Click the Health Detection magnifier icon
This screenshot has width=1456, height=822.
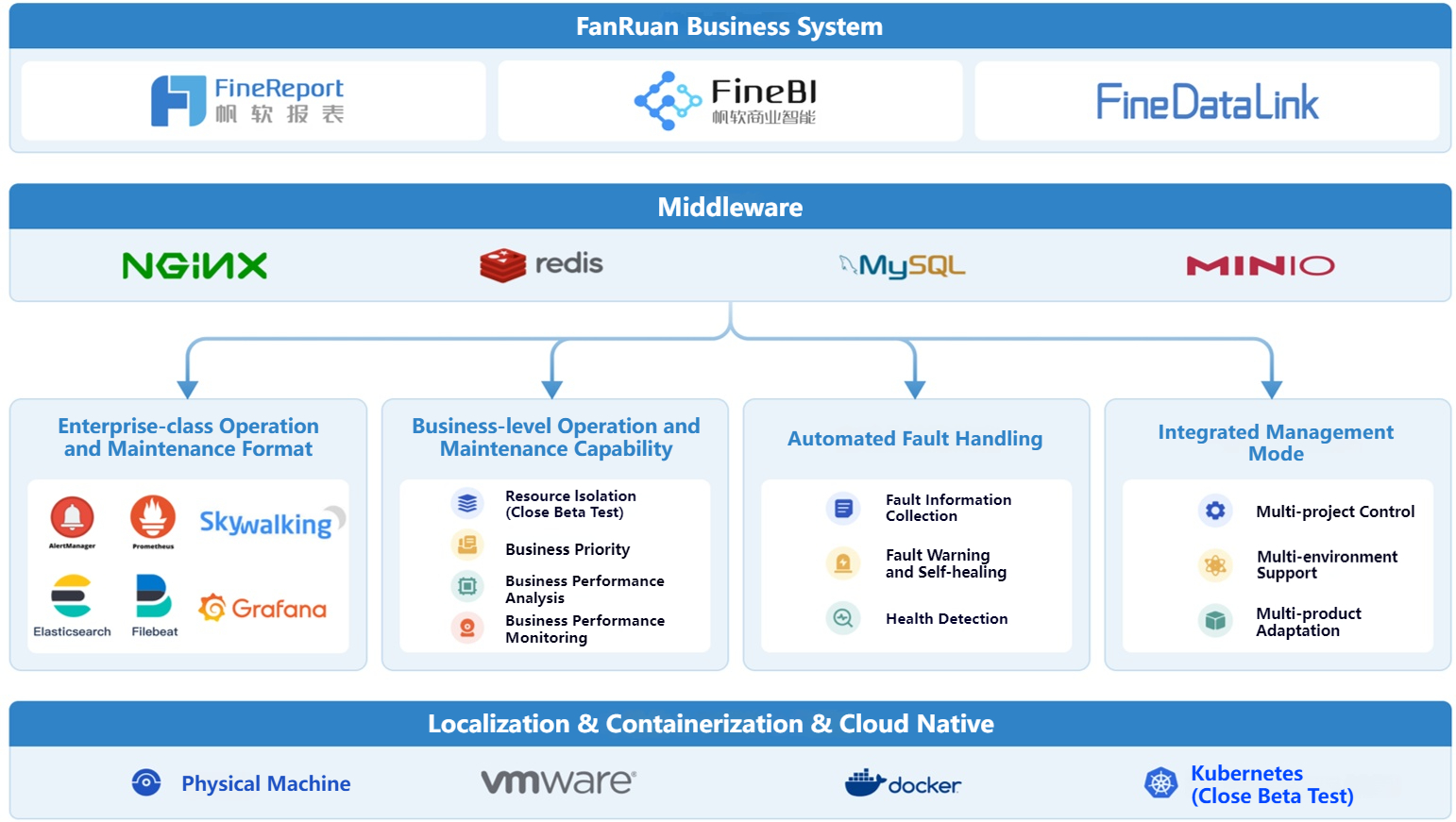pyautogui.click(x=843, y=618)
